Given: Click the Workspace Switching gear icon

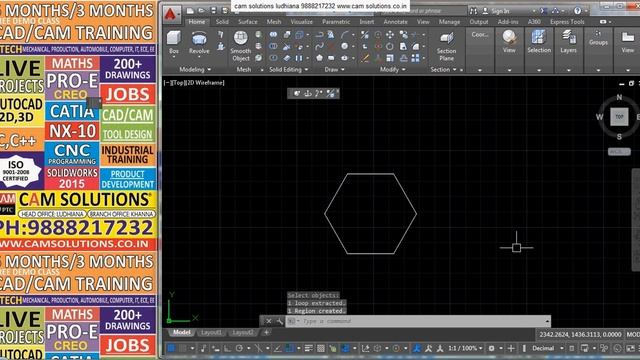Looking at the screenshot, I should coord(491,348).
